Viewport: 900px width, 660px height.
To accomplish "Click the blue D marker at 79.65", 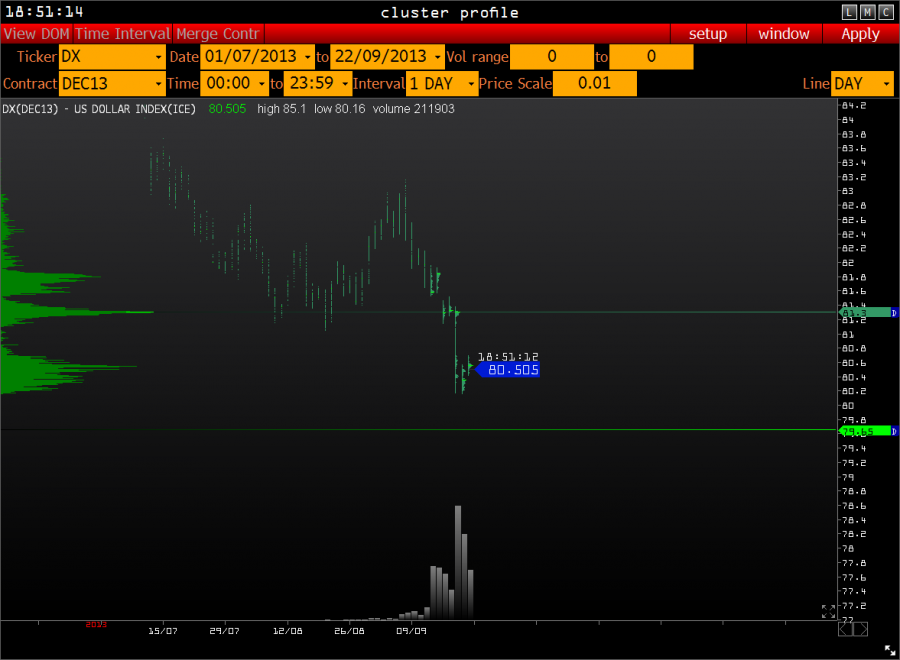I will (x=894, y=431).
